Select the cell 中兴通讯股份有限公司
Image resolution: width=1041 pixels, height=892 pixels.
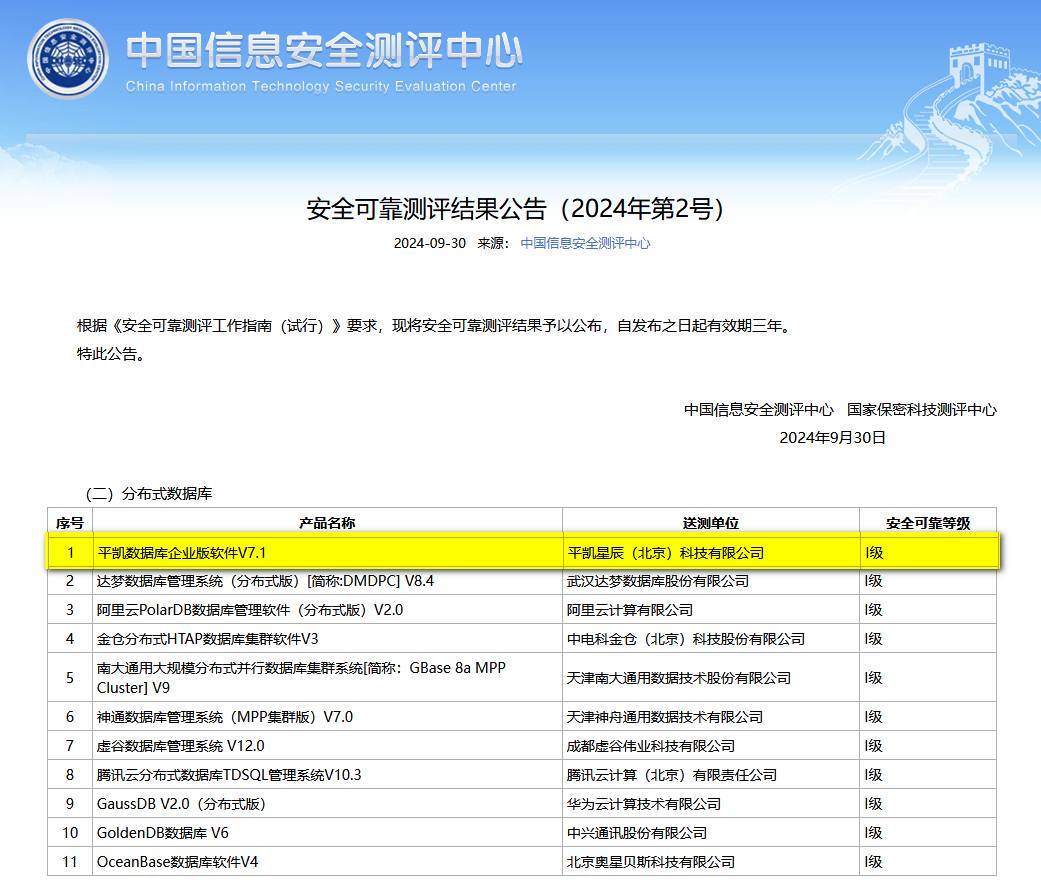click(710, 832)
